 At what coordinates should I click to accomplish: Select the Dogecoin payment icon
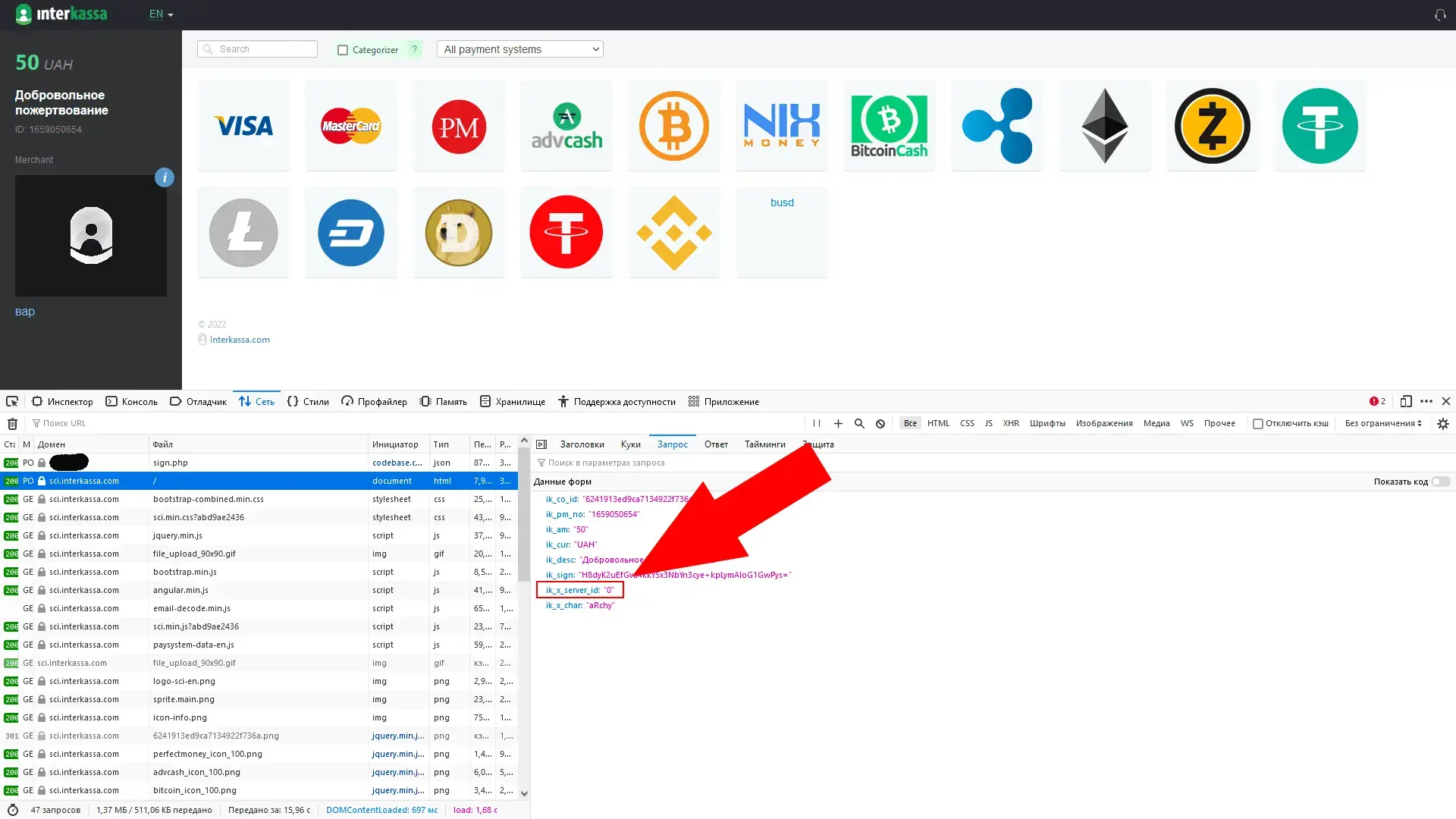[459, 233]
